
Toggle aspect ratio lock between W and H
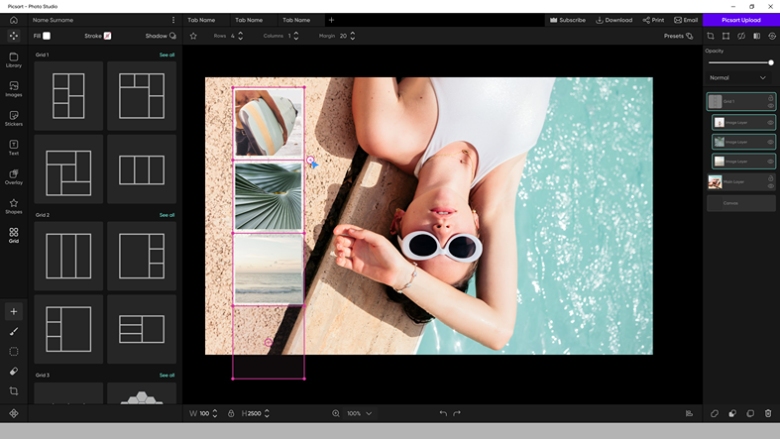pyautogui.click(x=231, y=413)
